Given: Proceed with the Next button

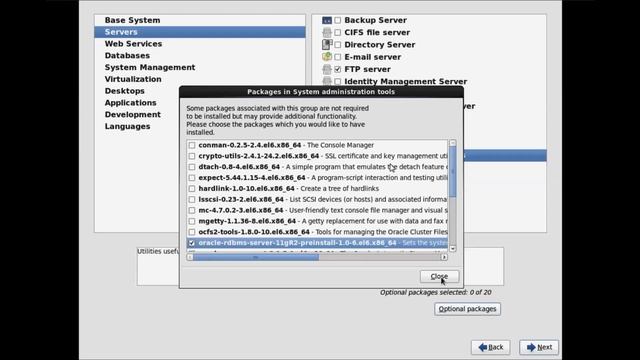Looking at the screenshot, I should (x=539, y=347).
